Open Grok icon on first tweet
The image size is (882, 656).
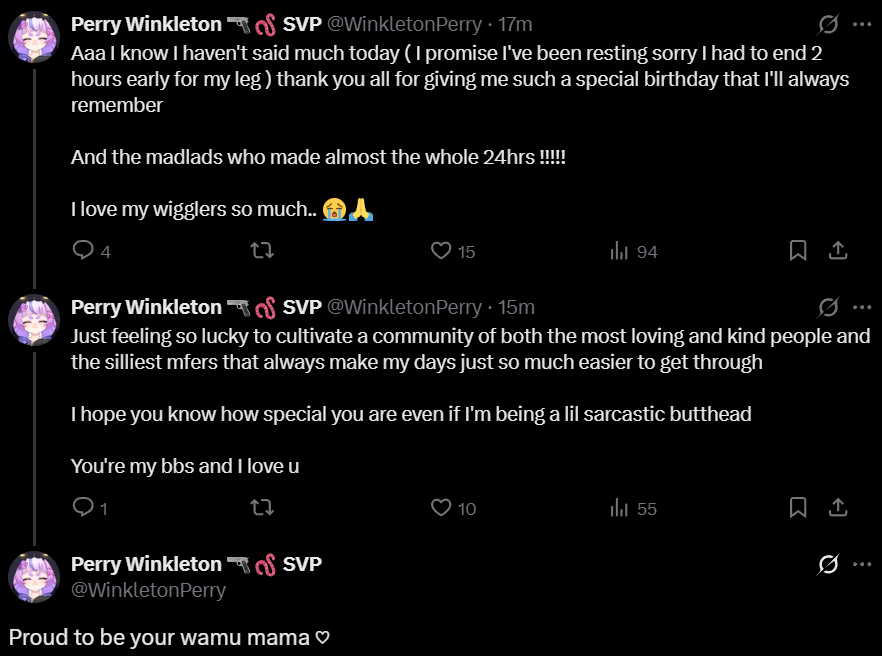828,24
